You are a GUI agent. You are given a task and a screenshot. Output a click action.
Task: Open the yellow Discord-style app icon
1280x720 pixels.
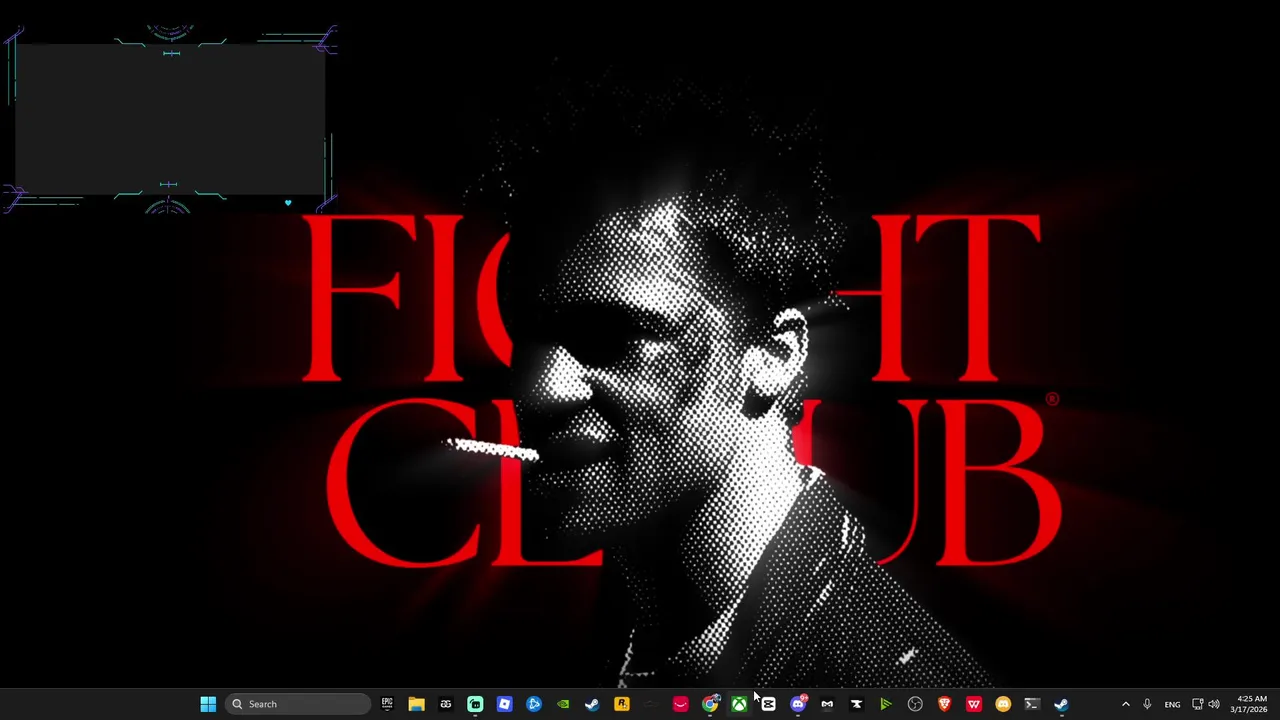[x=1003, y=704]
